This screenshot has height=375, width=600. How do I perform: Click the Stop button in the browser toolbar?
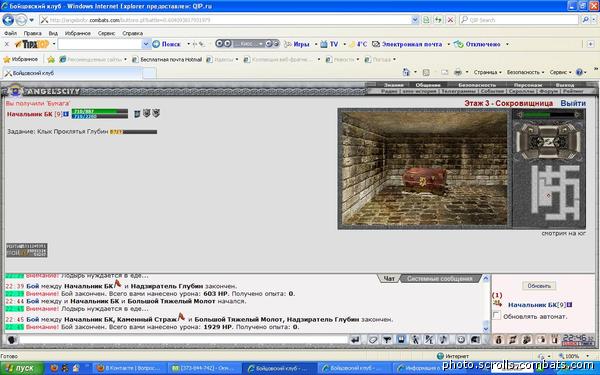coord(450,20)
